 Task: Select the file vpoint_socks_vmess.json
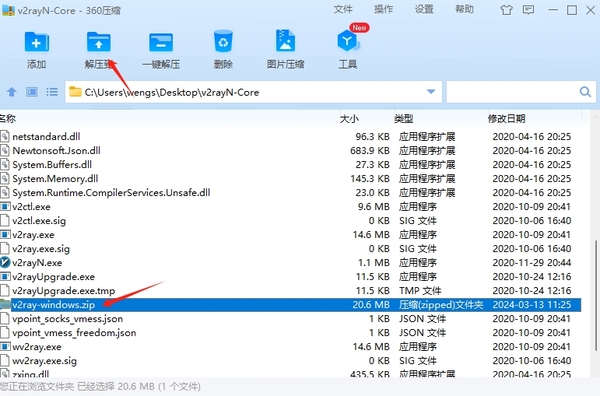pos(68,319)
